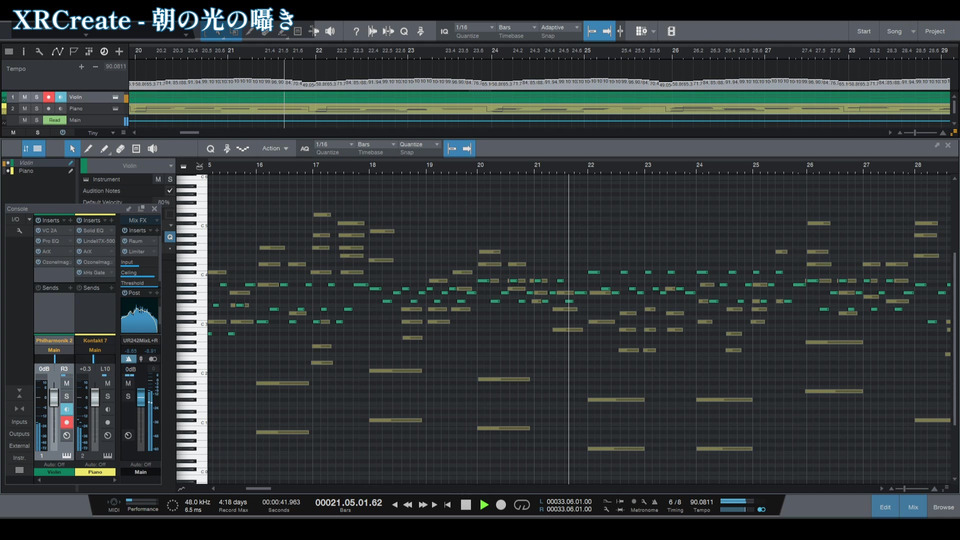Select the Paint tool in editor toolbar
The width and height of the screenshot is (960, 540).
click(104, 148)
